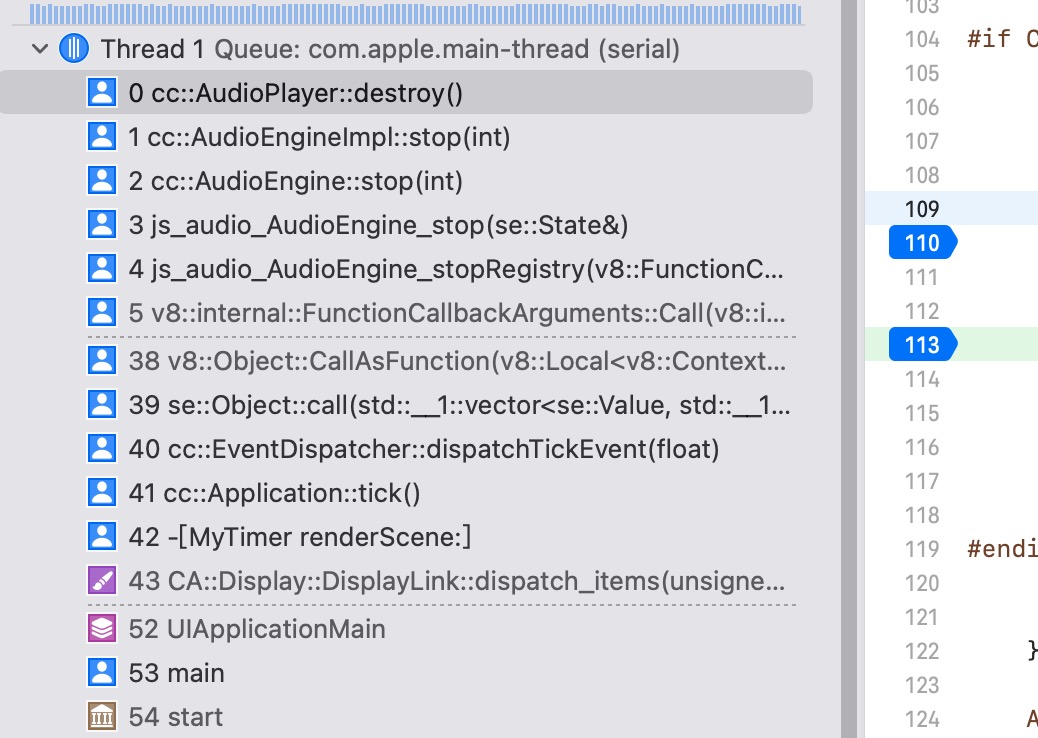Toggle the breakpoint on line 110
Viewport: 1038px width, 738px height.
[x=921, y=243]
